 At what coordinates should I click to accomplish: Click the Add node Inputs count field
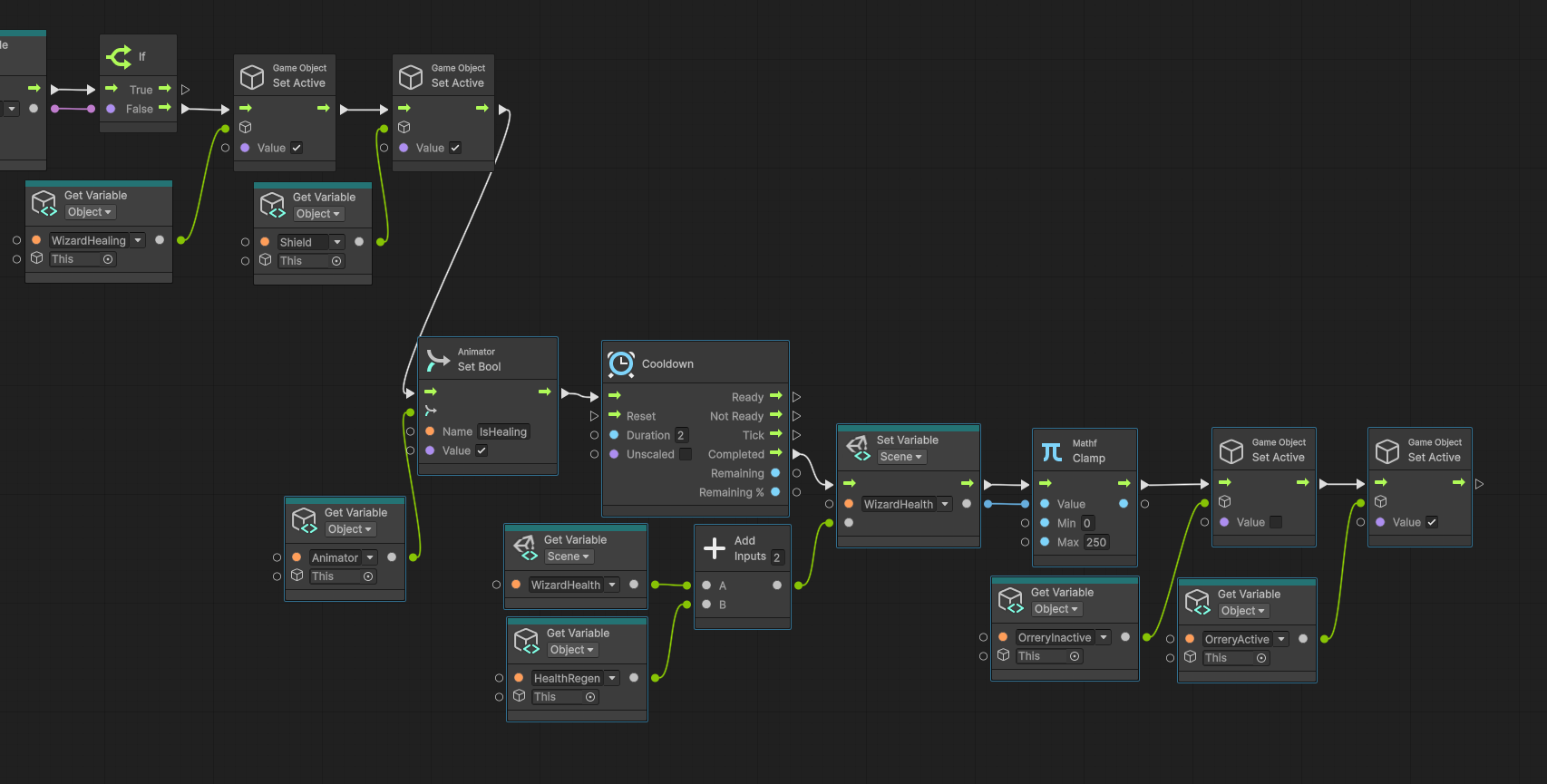(x=777, y=557)
